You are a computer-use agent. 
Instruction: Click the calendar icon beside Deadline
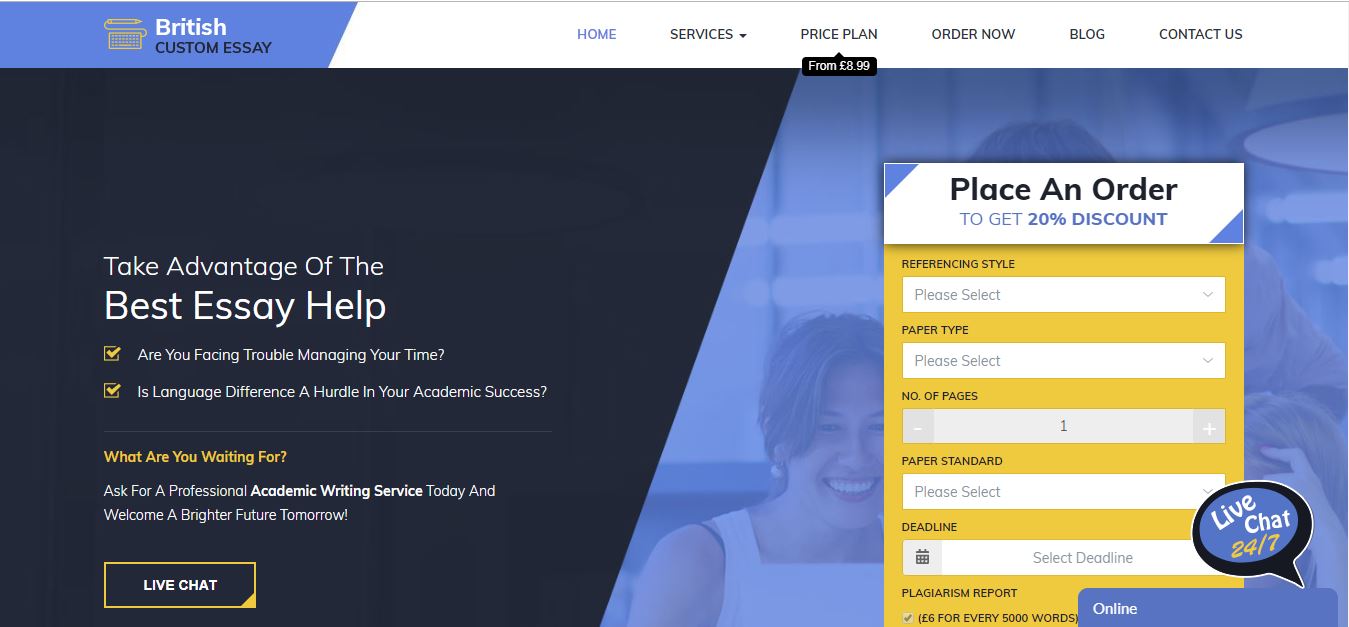point(922,558)
